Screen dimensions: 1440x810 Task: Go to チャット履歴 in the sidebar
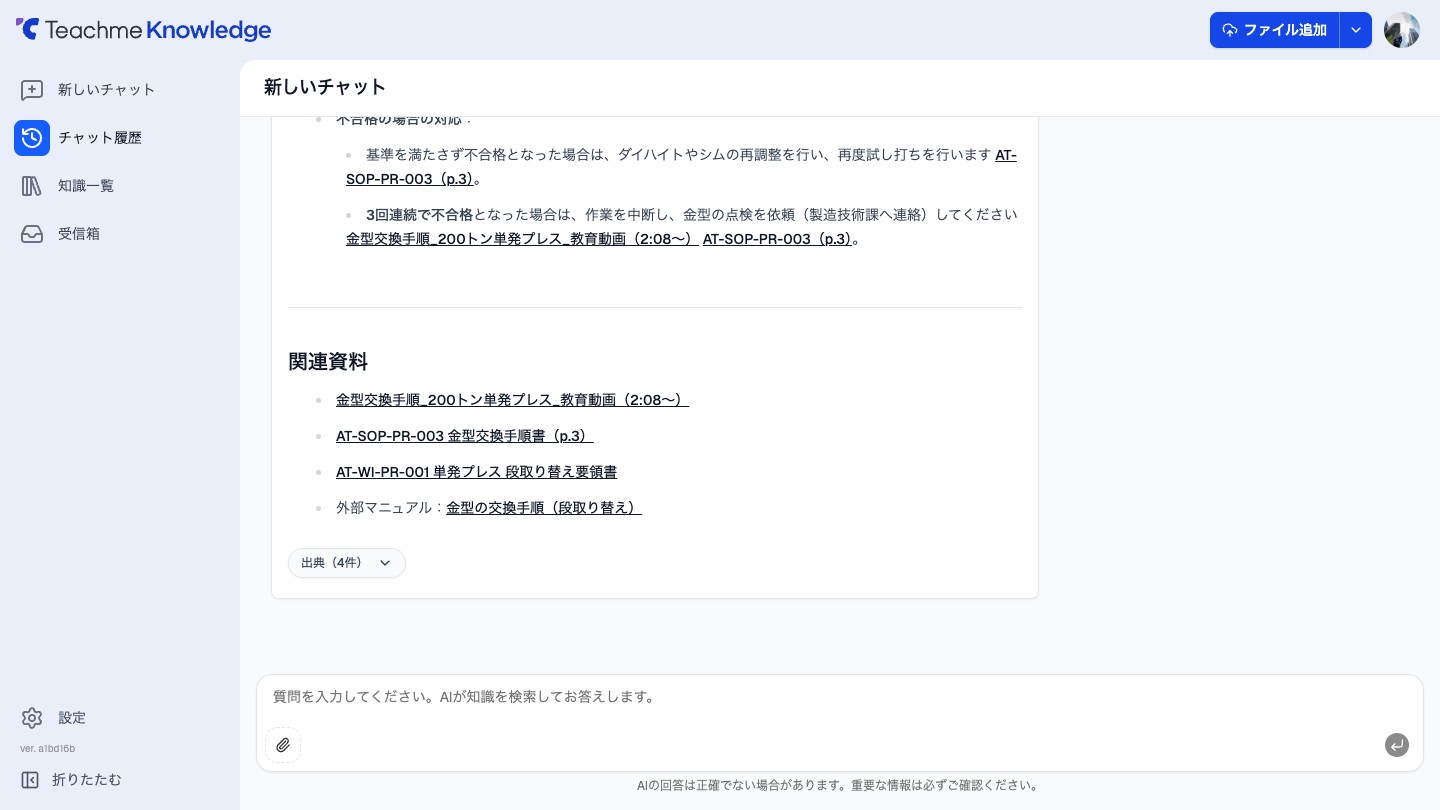(x=100, y=138)
